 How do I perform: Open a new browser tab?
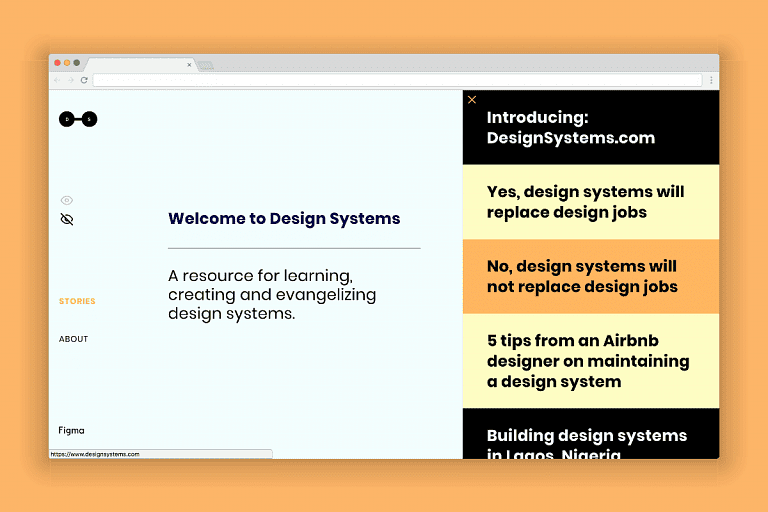pos(205,65)
